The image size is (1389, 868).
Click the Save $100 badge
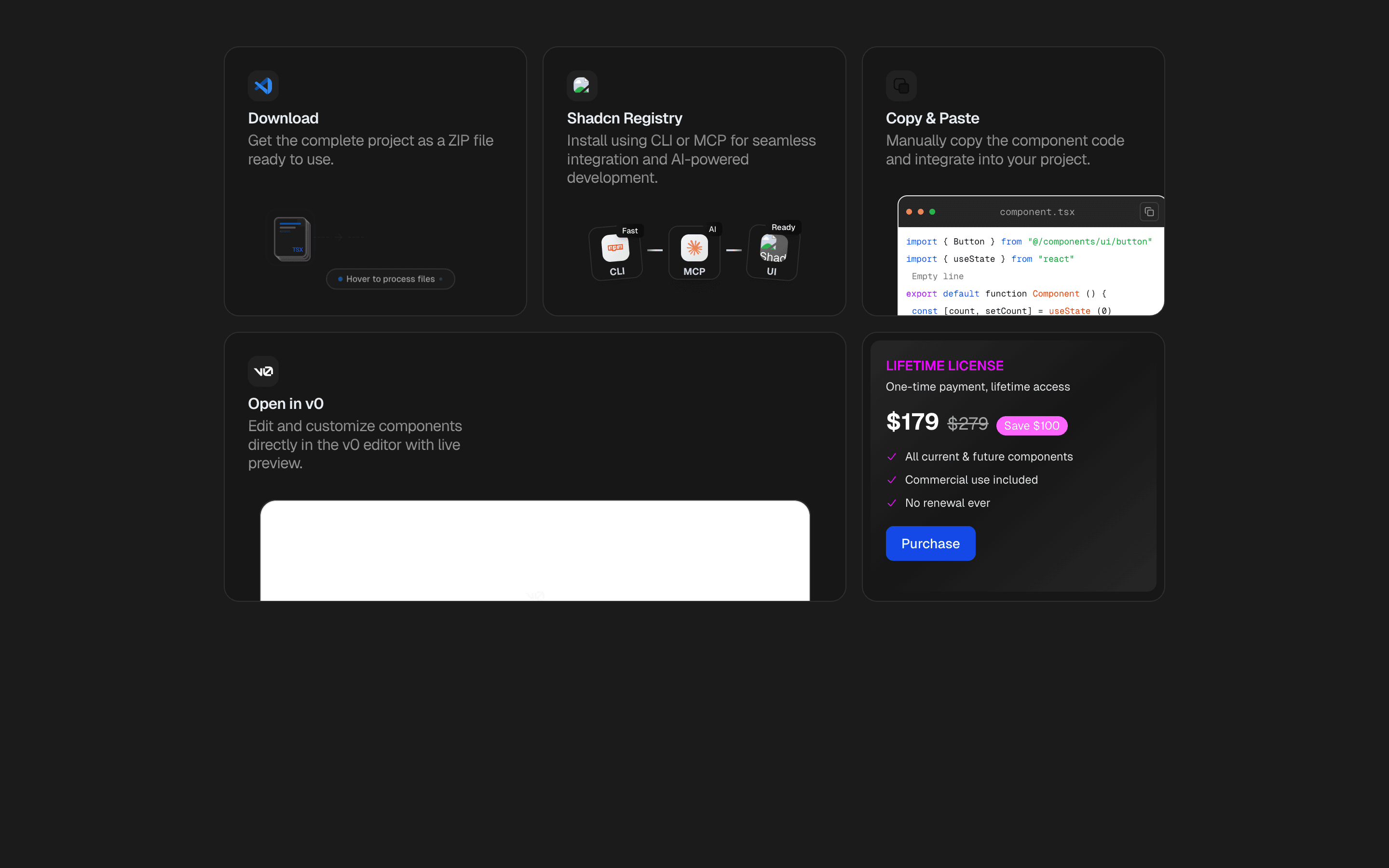click(1032, 425)
